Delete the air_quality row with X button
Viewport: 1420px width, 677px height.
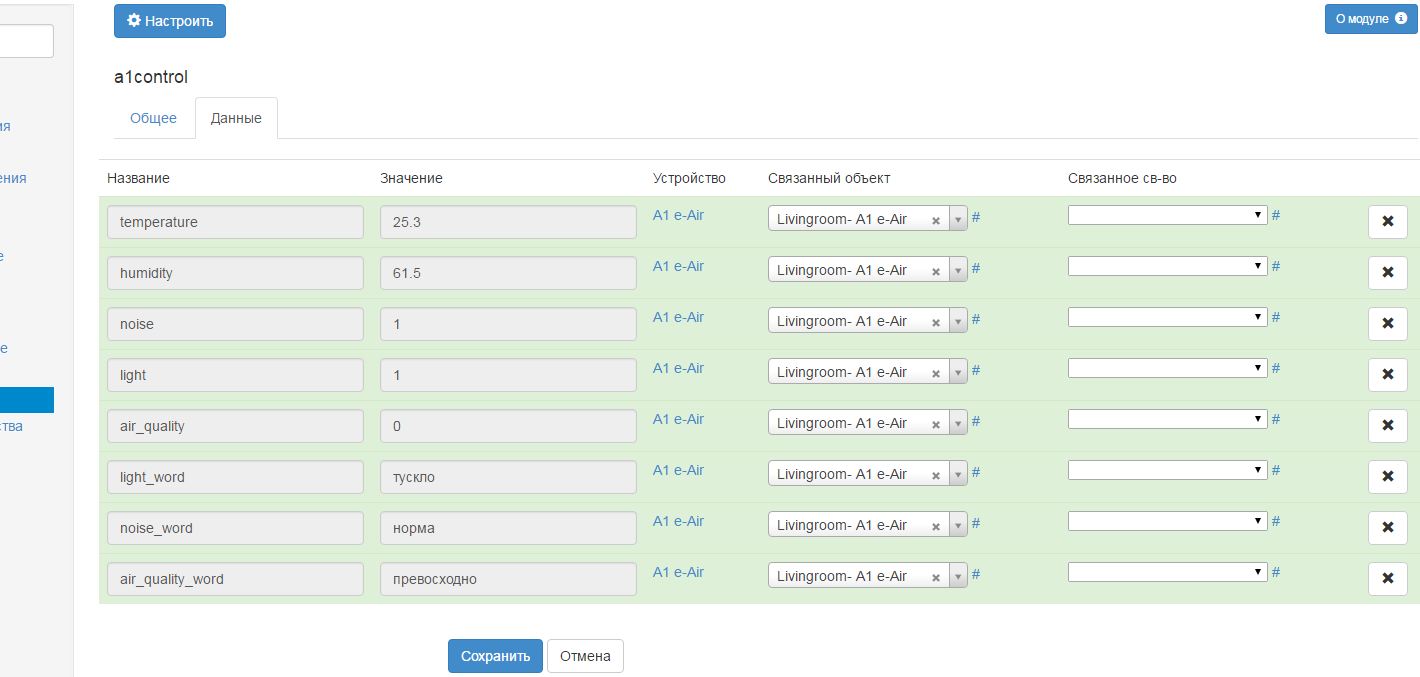(1387, 426)
